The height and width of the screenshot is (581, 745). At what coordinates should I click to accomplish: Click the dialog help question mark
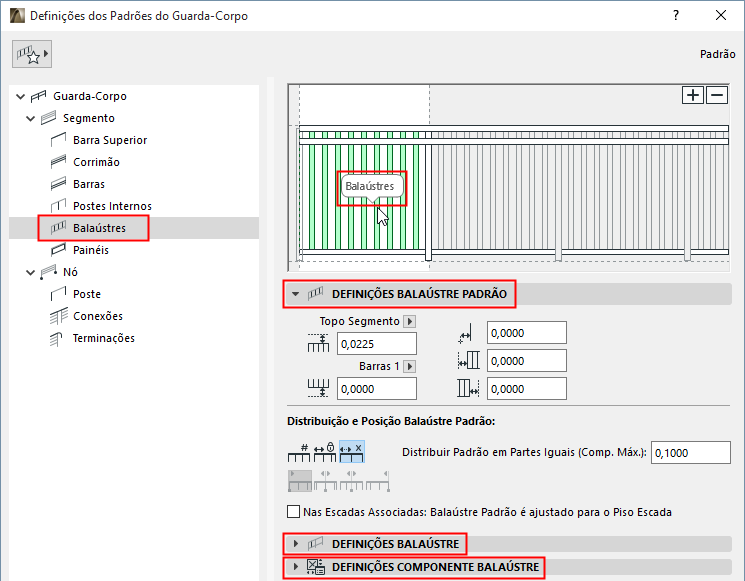pos(676,15)
